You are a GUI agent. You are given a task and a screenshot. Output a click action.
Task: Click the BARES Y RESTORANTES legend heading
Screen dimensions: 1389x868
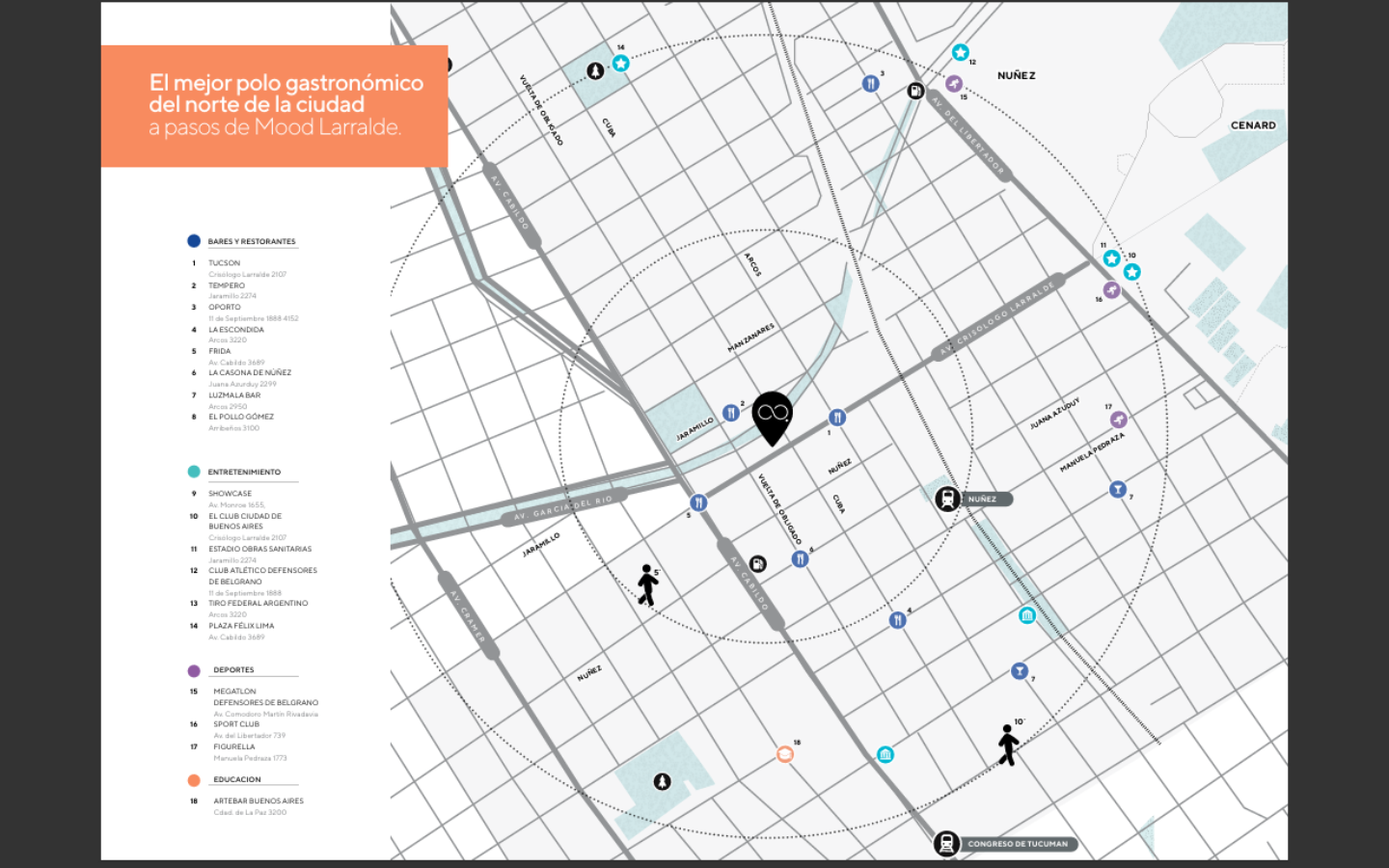[252, 241]
